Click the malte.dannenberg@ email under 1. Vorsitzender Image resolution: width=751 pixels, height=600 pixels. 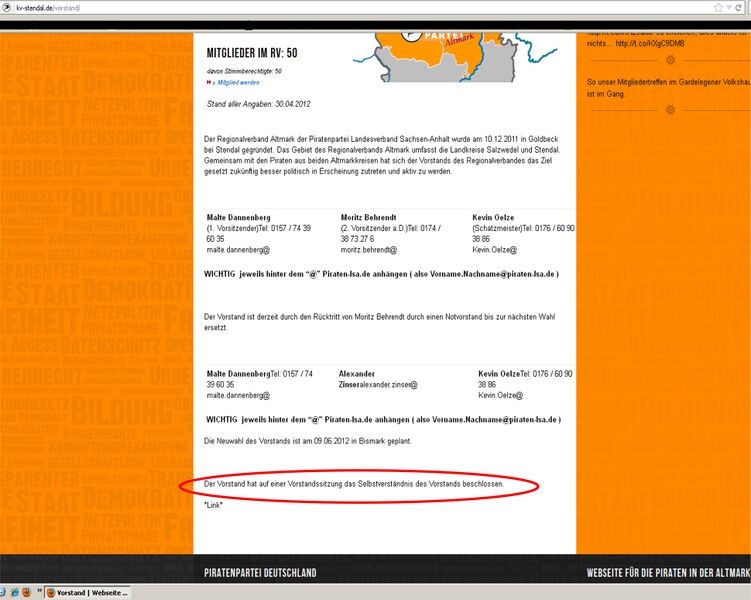[238, 250]
